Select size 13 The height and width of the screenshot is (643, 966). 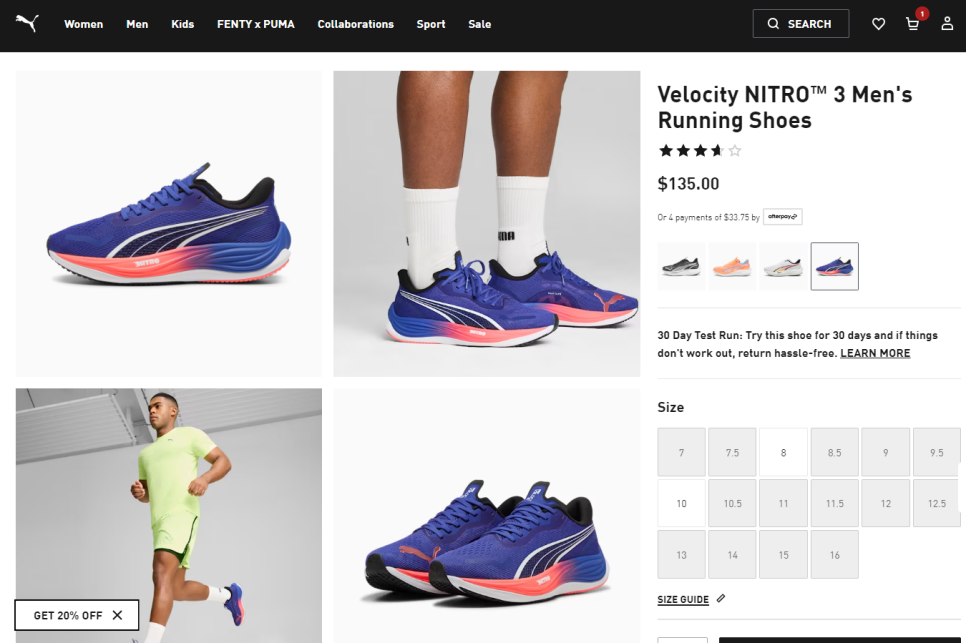coord(681,554)
